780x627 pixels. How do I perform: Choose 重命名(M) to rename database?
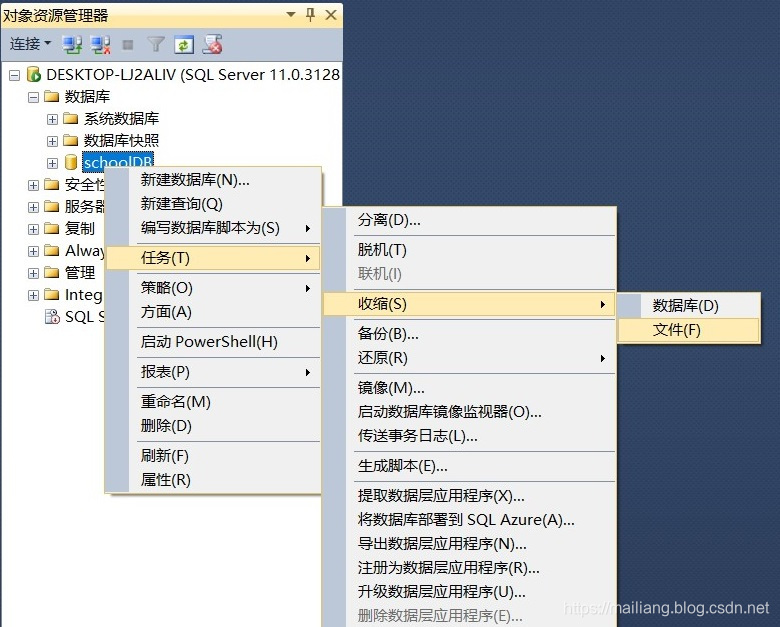(x=213, y=402)
